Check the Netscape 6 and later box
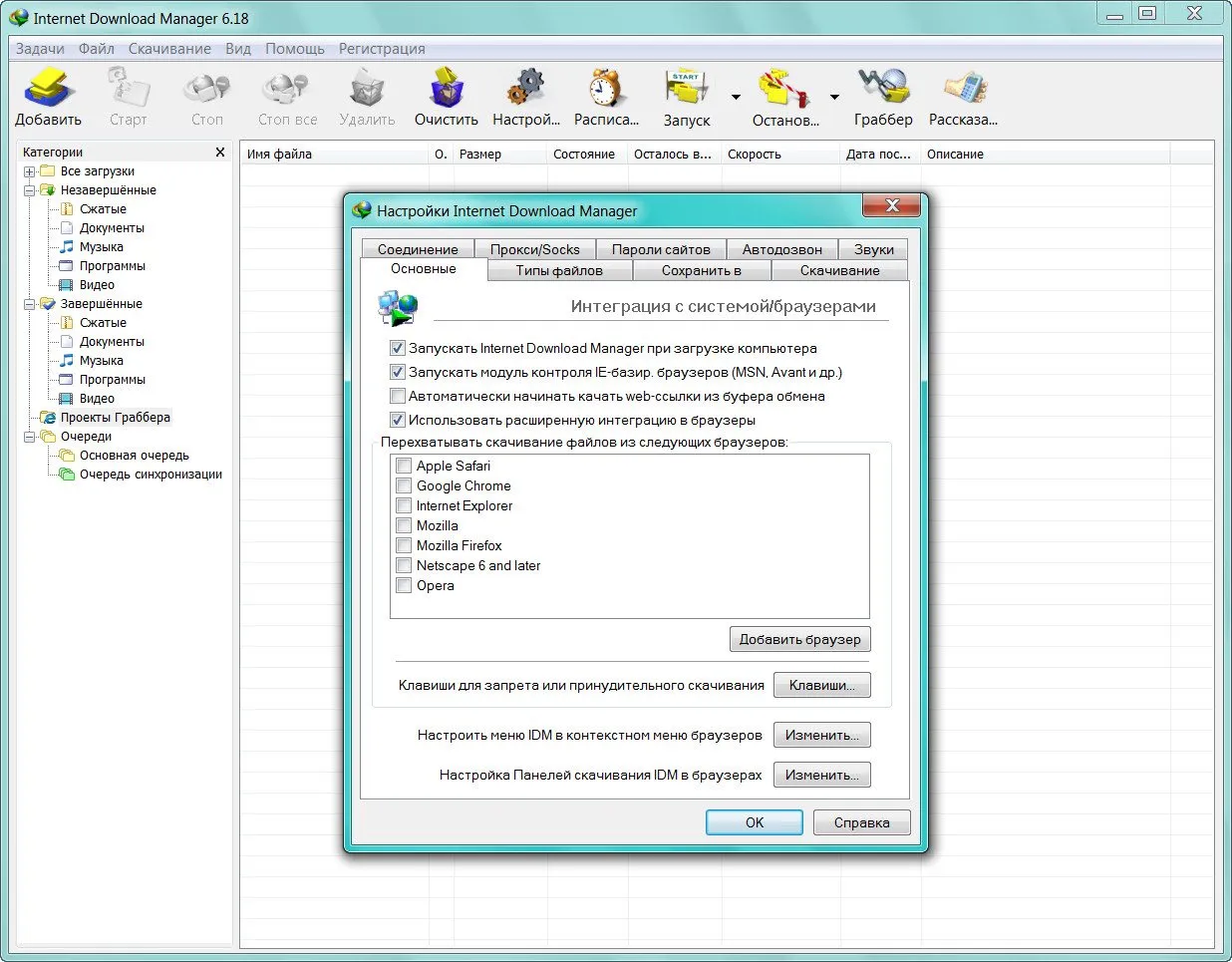 404,565
